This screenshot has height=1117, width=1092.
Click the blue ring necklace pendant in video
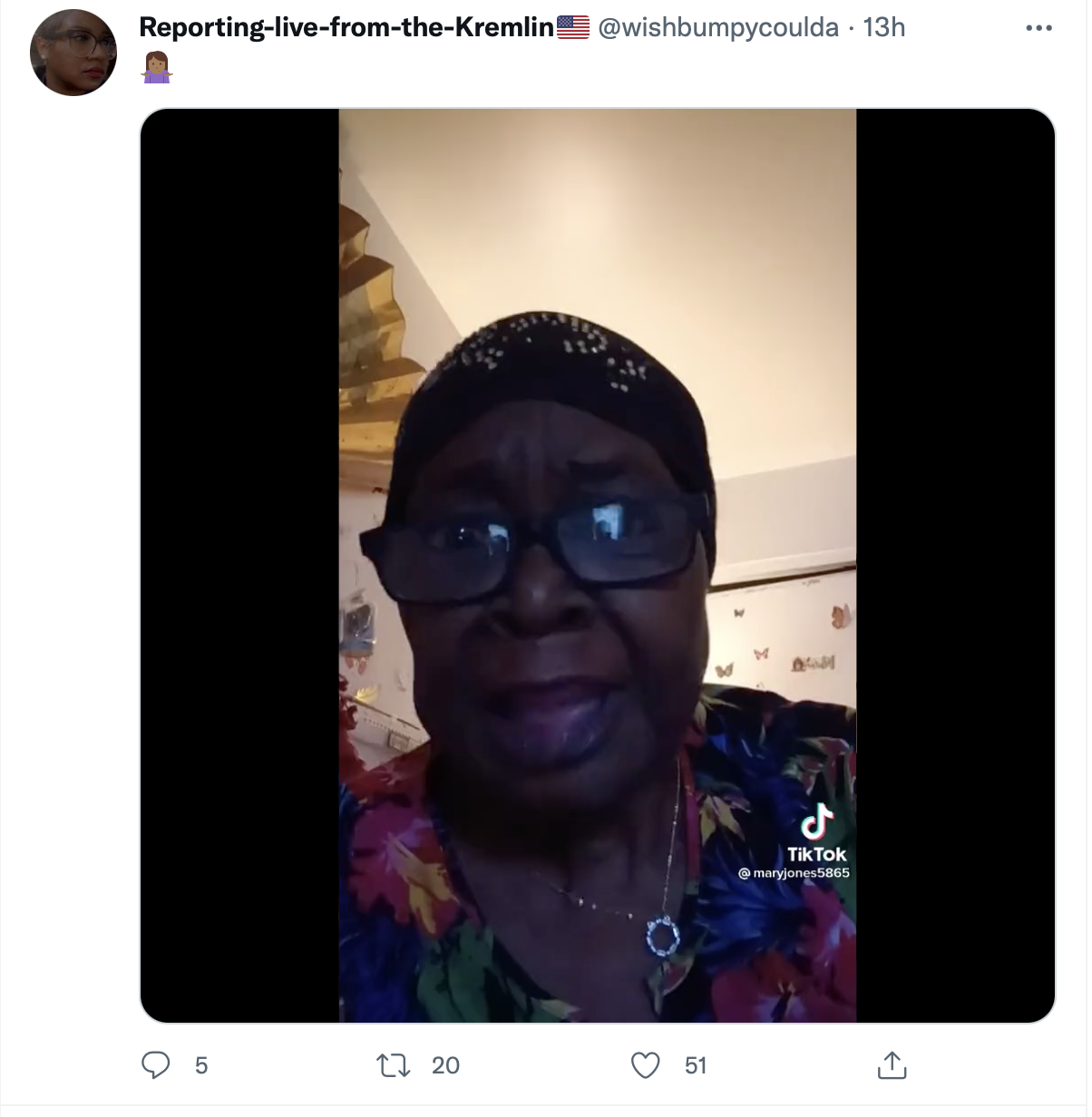[662, 936]
